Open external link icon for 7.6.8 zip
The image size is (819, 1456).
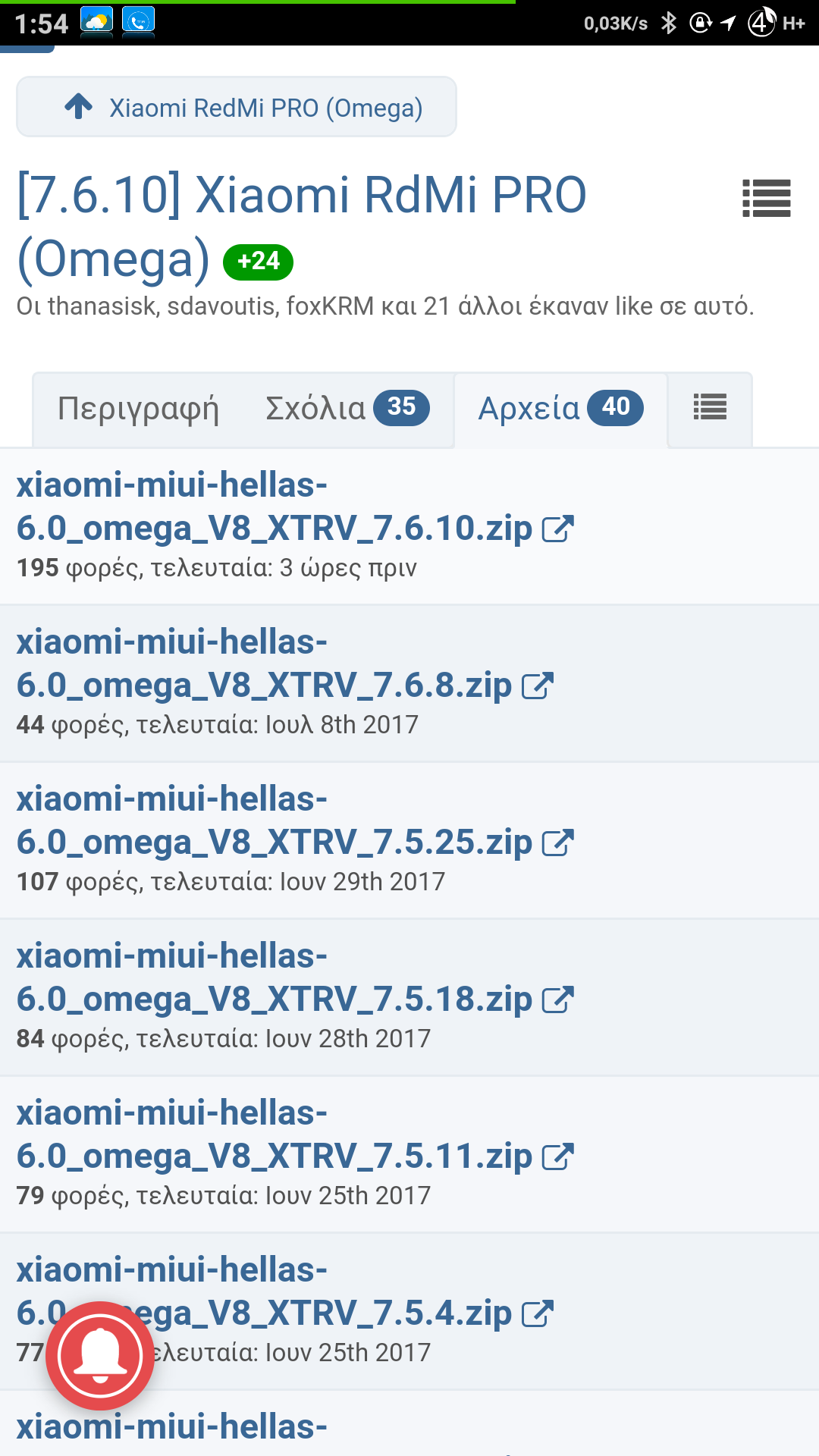(538, 686)
